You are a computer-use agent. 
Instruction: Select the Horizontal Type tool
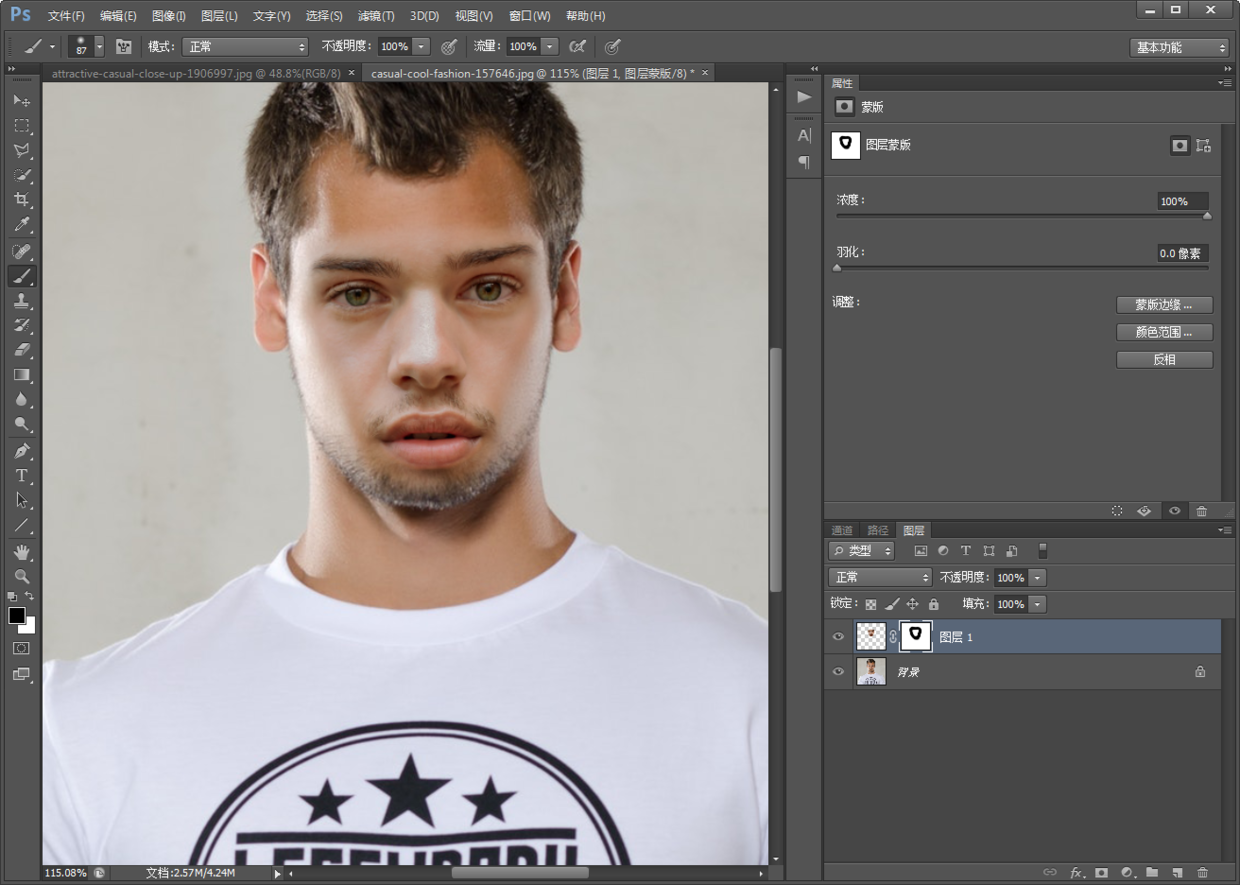21,476
